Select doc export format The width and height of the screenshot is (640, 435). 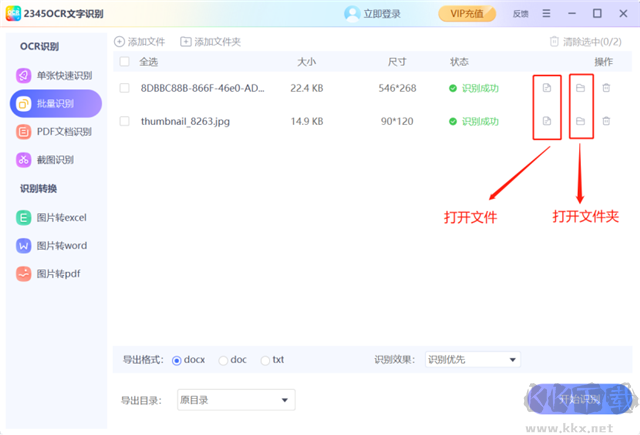pyautogui.click(x=223, y=360)
